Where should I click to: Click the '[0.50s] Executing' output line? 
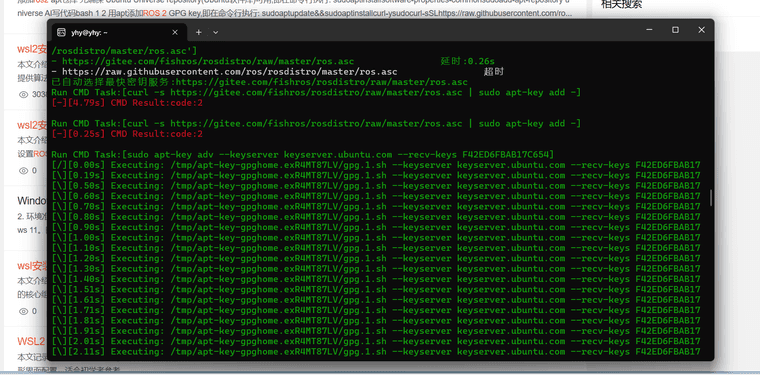point(376,186)
